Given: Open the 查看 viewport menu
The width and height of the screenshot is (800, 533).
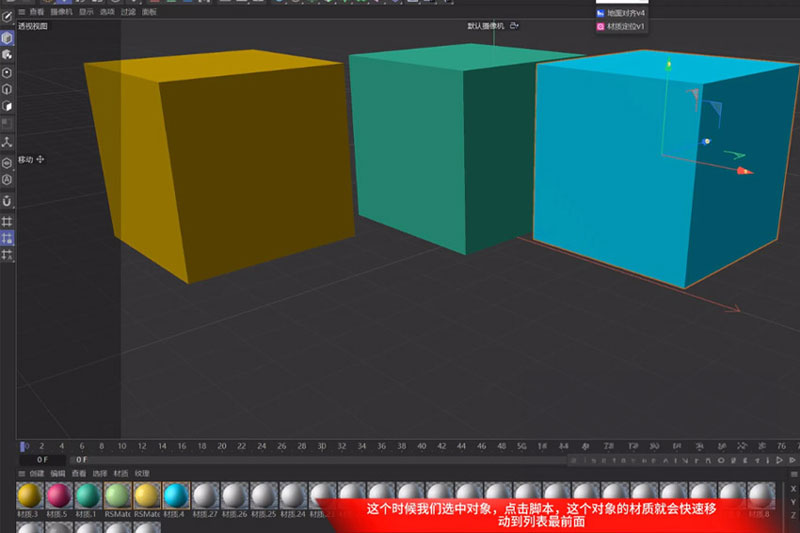Looking at the screenshot, I should (x=37, y=12).
